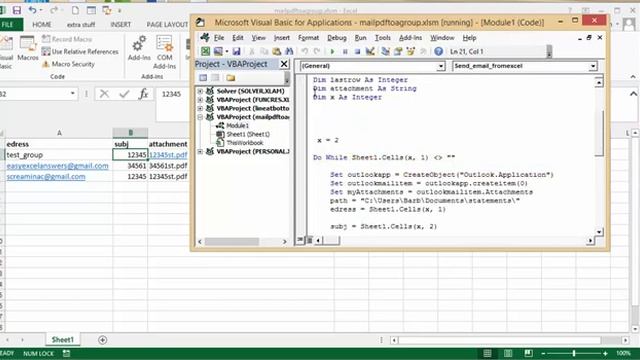This screenshot has height=360, width=640.
Task: Open the Object Browser toolbar icon
Action: (x=411, y=51)
